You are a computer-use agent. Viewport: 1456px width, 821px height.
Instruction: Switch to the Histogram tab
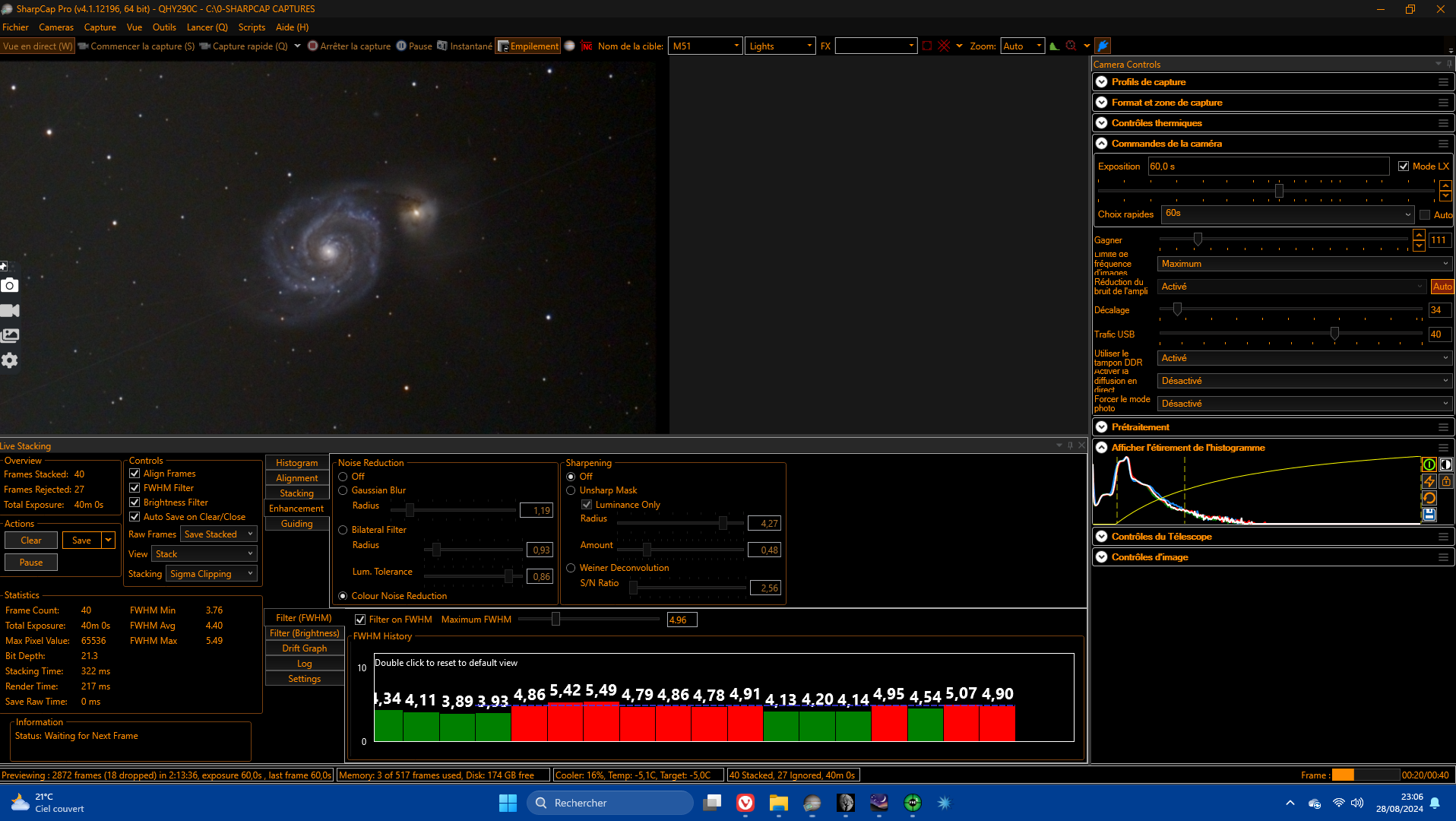tap(296, 463)
